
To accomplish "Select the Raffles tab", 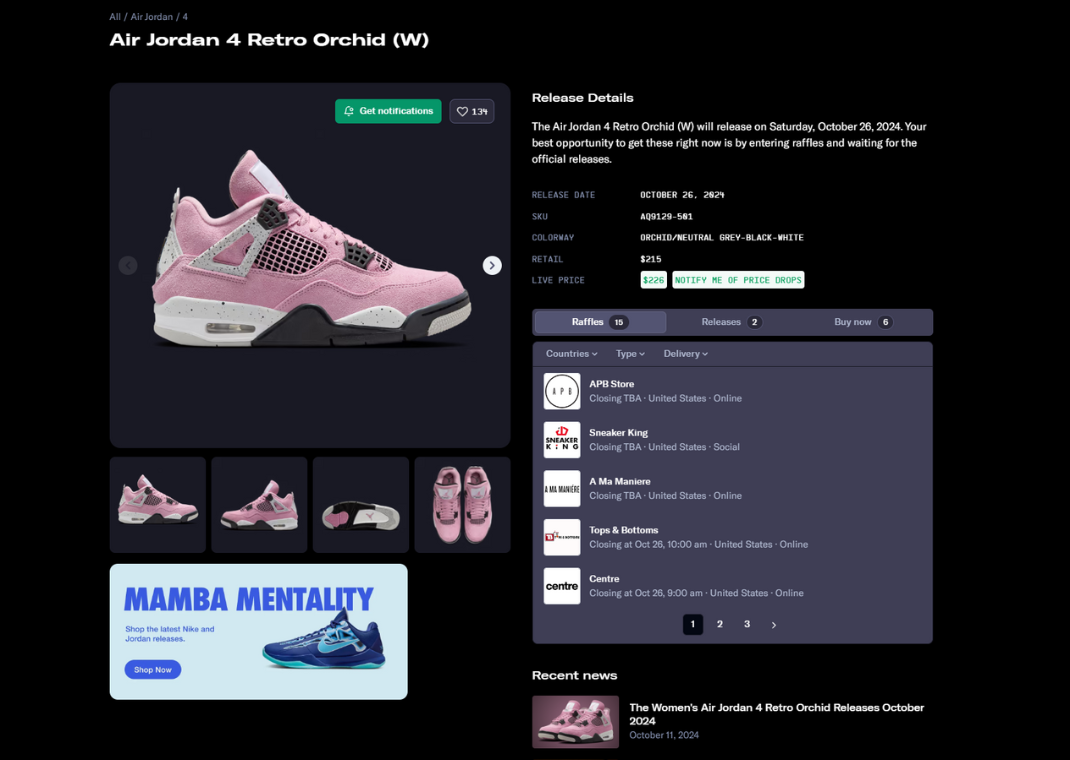I will [x=601, y=322].
